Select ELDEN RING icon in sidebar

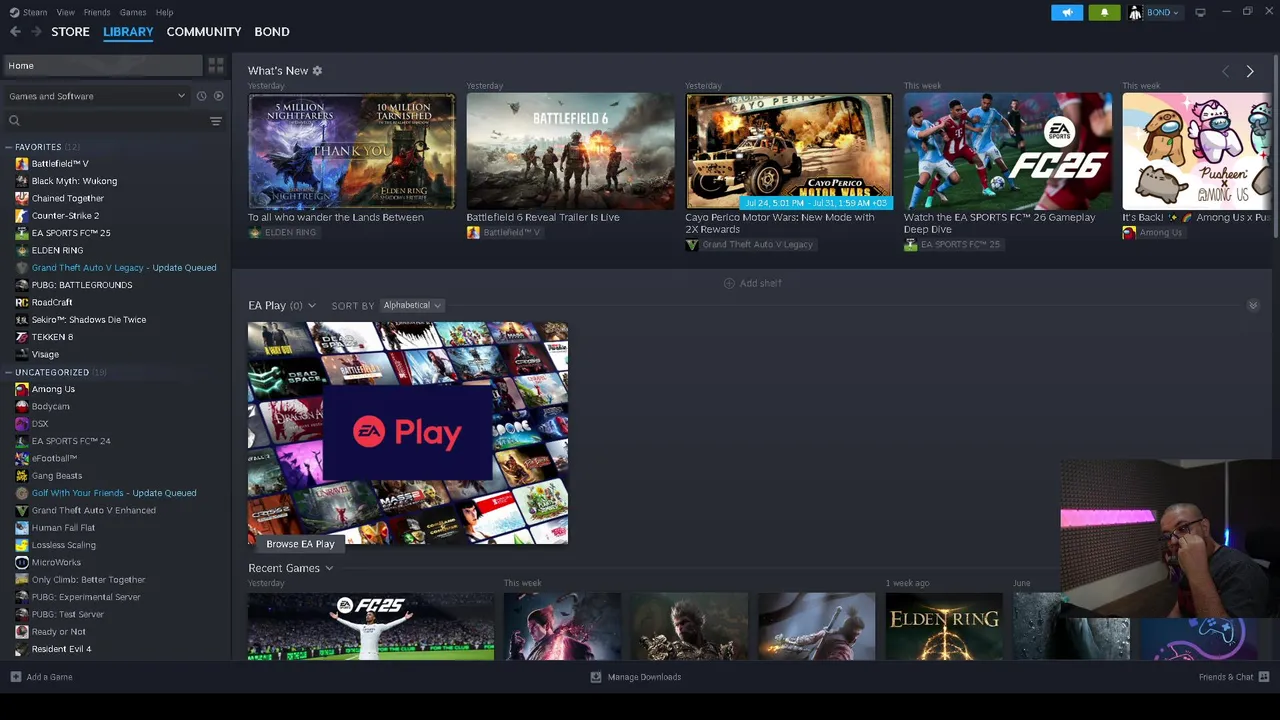click(x=22, y=250)
